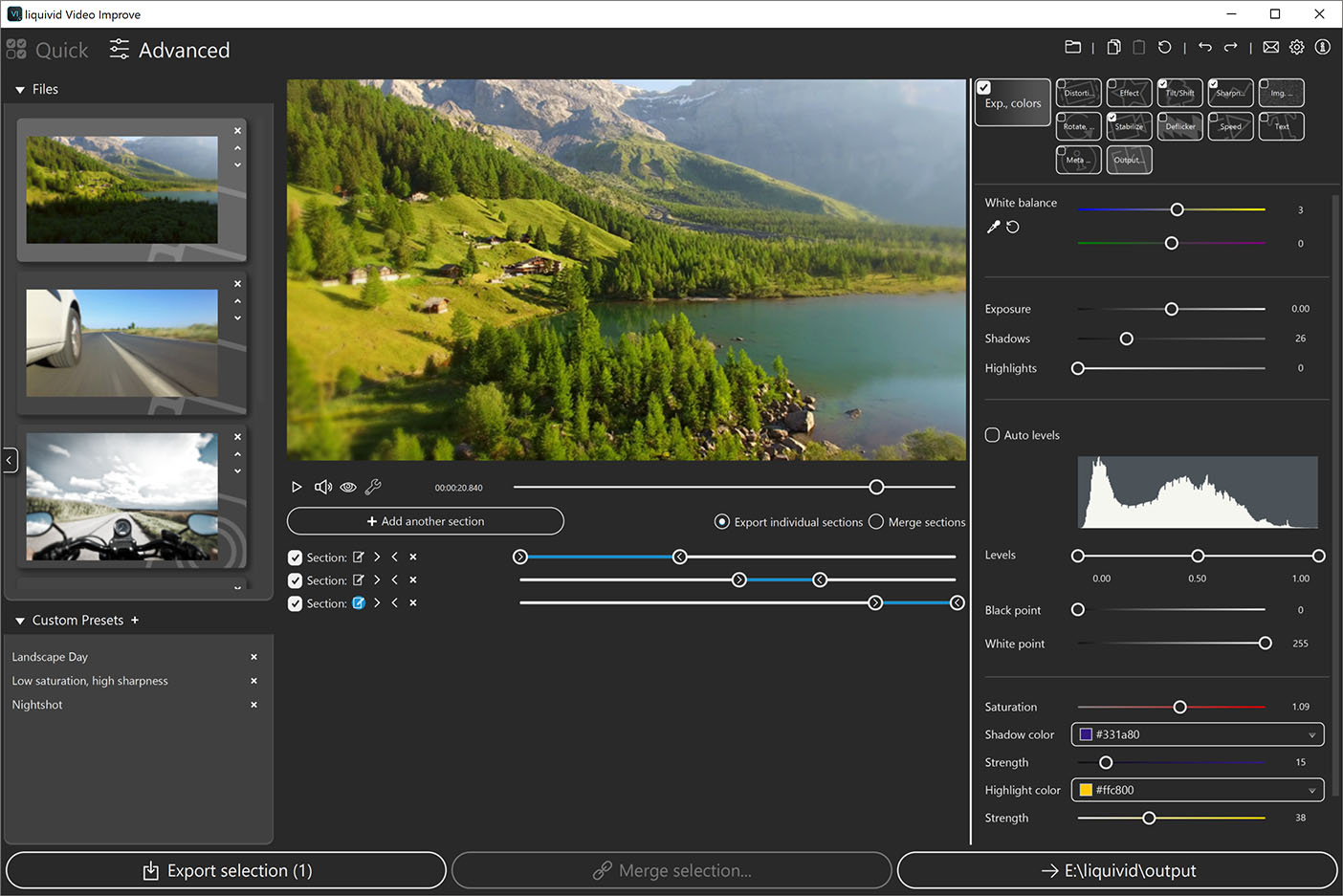Select the Merge sections radio button
This screenshot has height=896, width=1343.
[875, 521]
